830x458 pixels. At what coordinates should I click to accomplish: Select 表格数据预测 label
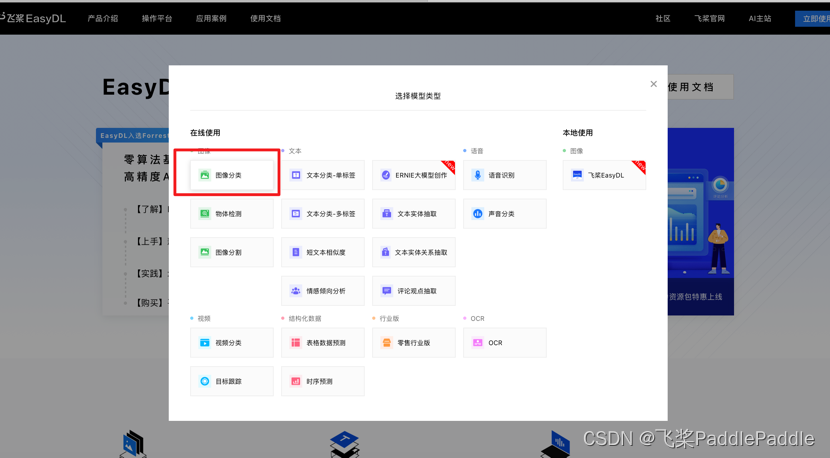click(326, 343)
